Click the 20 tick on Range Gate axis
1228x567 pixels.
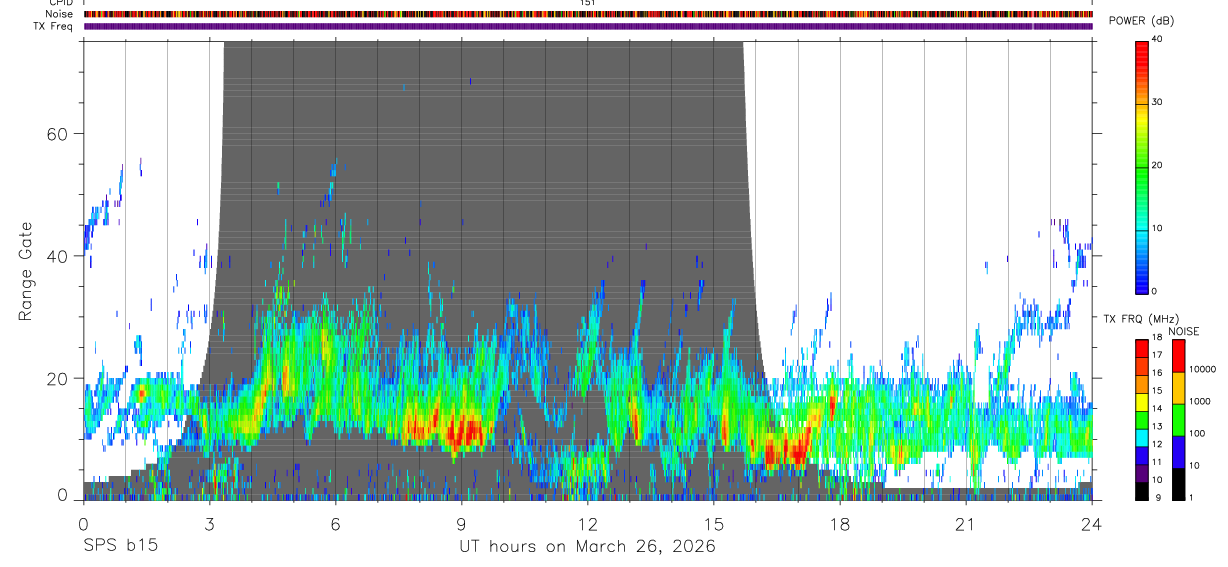[57, 379]
